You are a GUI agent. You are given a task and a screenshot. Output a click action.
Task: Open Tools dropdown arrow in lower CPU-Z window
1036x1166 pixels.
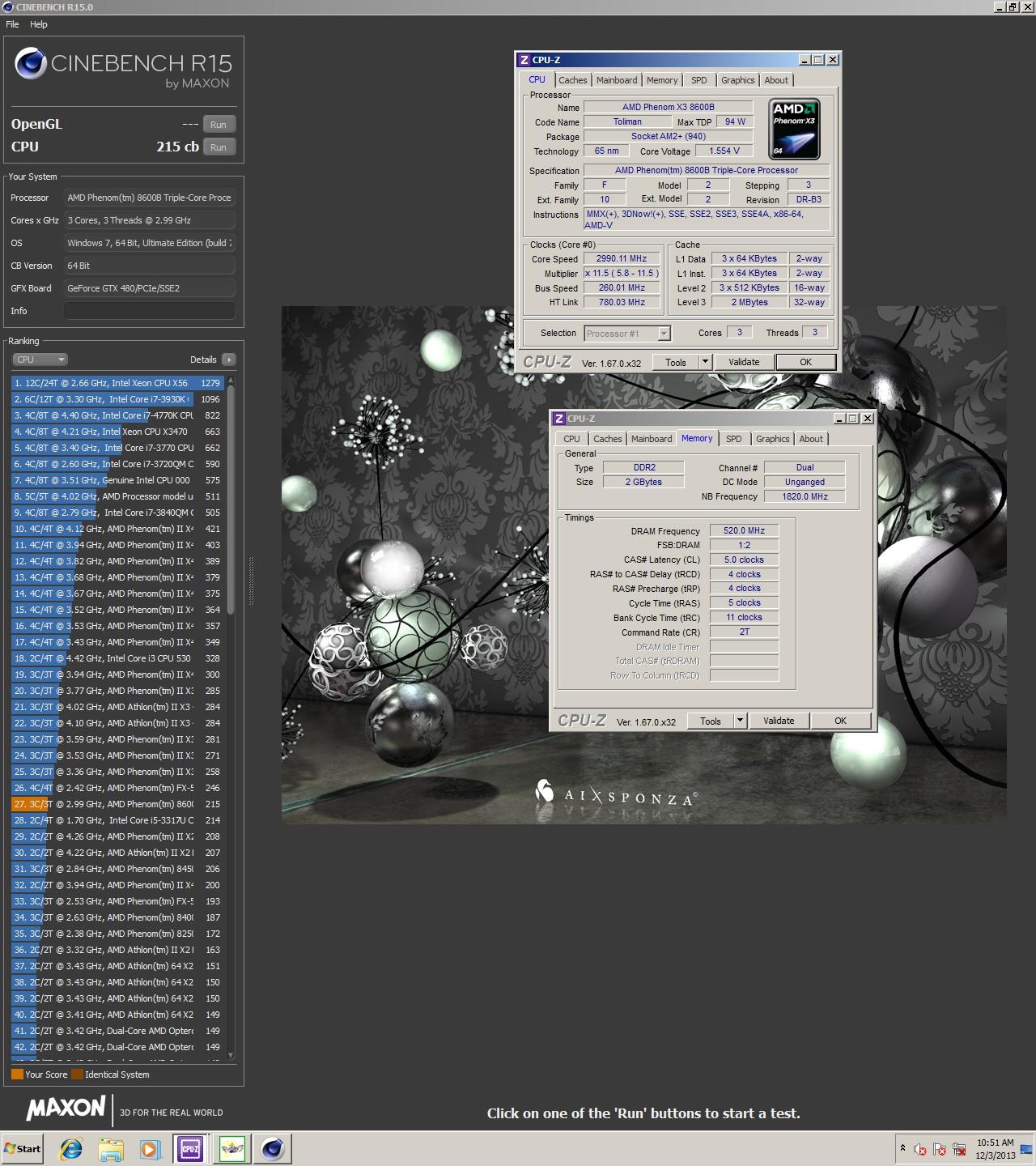[740, 721]
